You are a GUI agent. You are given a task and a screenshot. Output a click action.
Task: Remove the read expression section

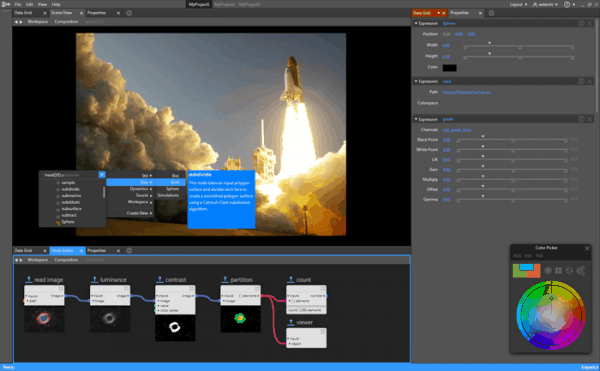pos(590,81)
